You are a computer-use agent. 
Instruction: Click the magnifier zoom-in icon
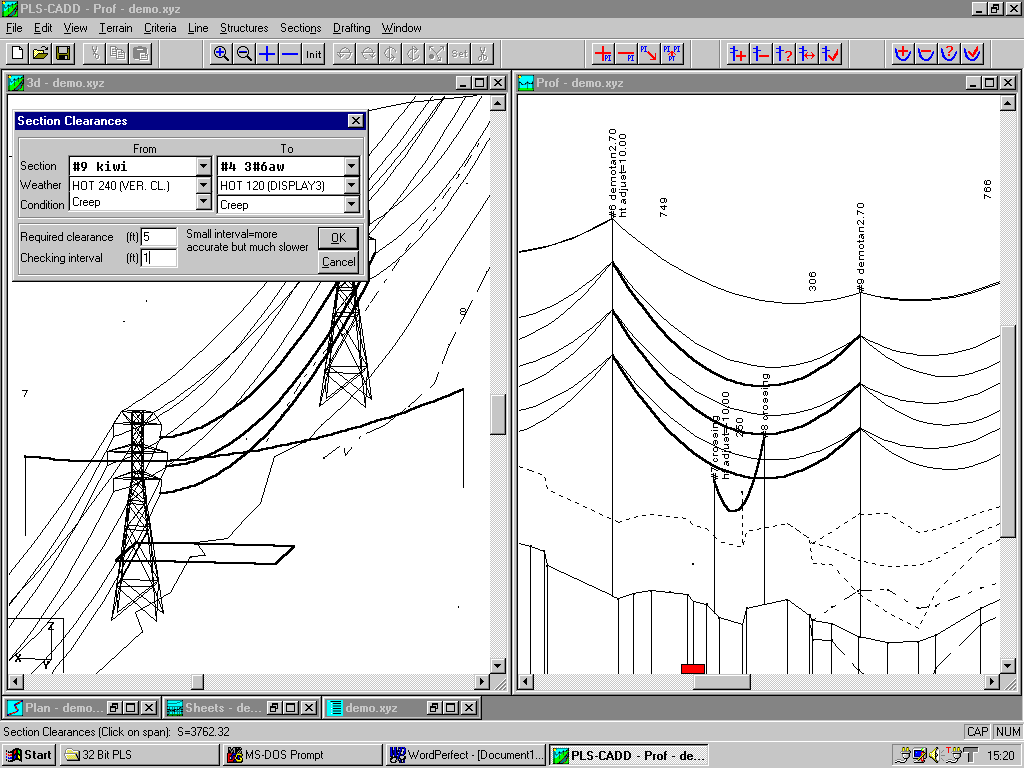[221, 54]
